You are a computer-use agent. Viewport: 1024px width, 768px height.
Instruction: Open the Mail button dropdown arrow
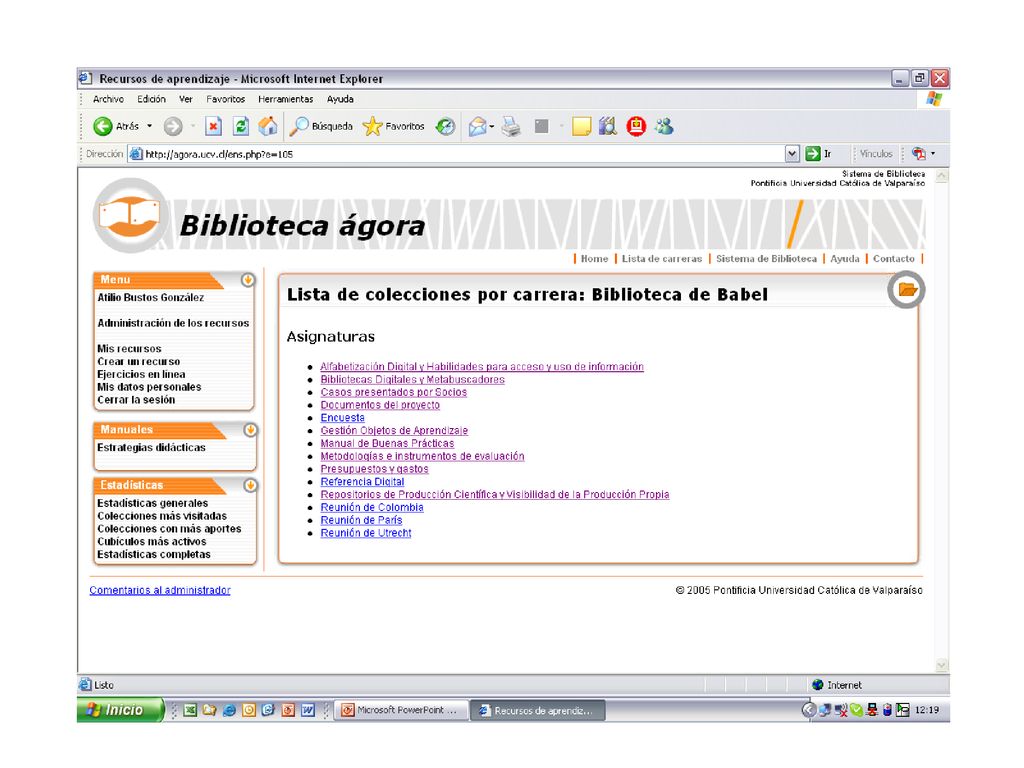pyautogui.click(x=492, y=126)
